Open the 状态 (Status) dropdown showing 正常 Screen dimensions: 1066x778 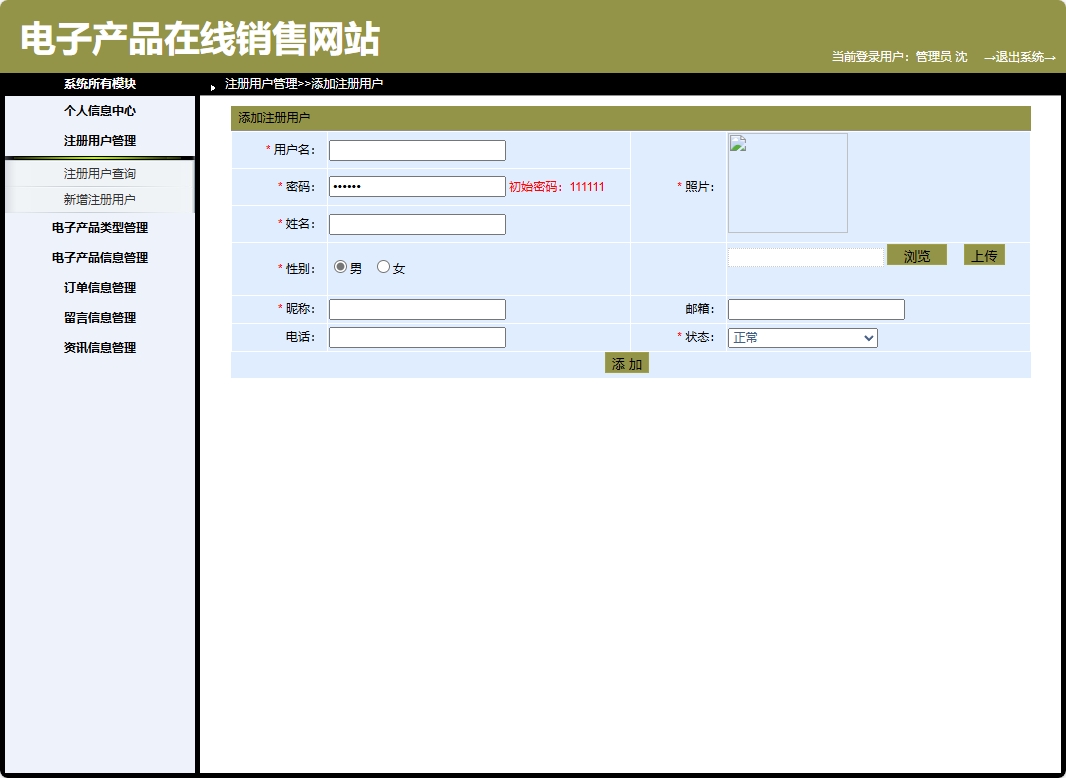click(800, 337)
